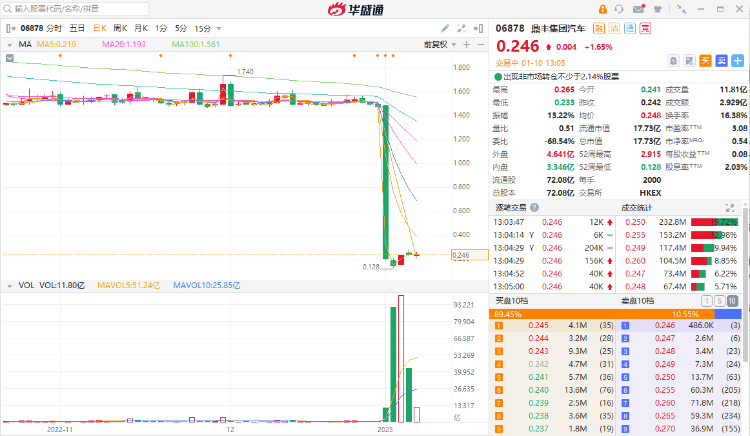
Task: Click the orange 89.45% bid ratio bar
Action: (601, 314)
